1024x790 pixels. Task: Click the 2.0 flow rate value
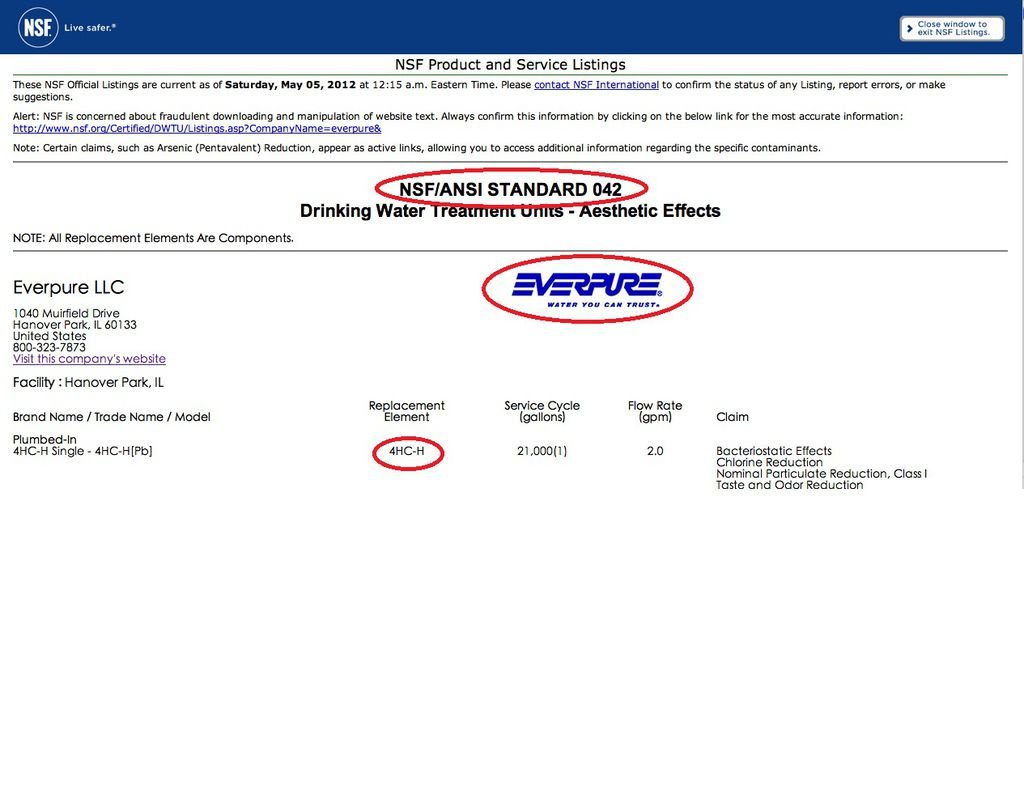coord(655,451)
